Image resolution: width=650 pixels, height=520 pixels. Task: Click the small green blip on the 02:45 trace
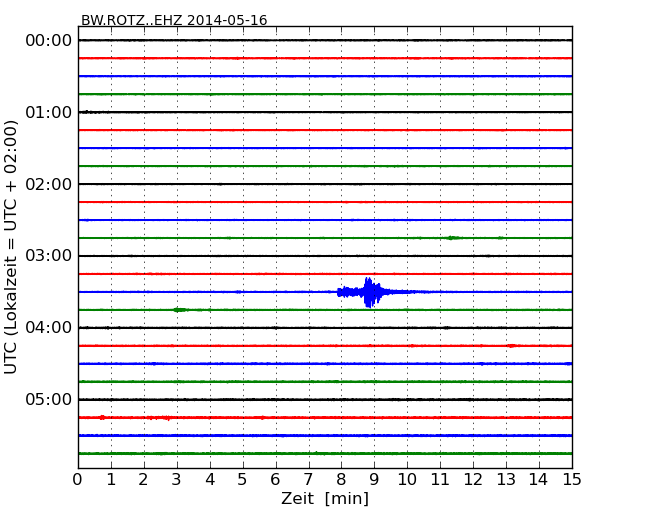tap(453, 238)
